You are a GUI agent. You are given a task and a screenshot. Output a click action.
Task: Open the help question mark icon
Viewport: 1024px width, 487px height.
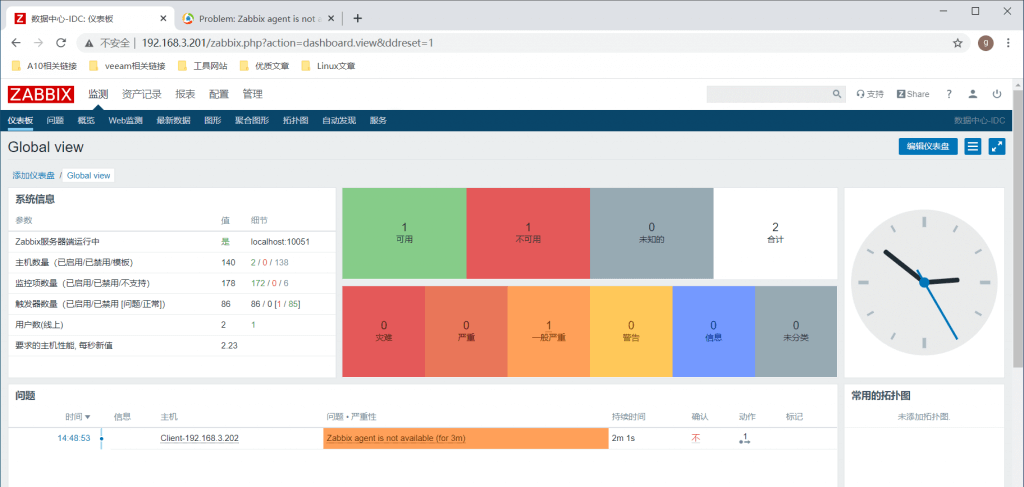949,94
